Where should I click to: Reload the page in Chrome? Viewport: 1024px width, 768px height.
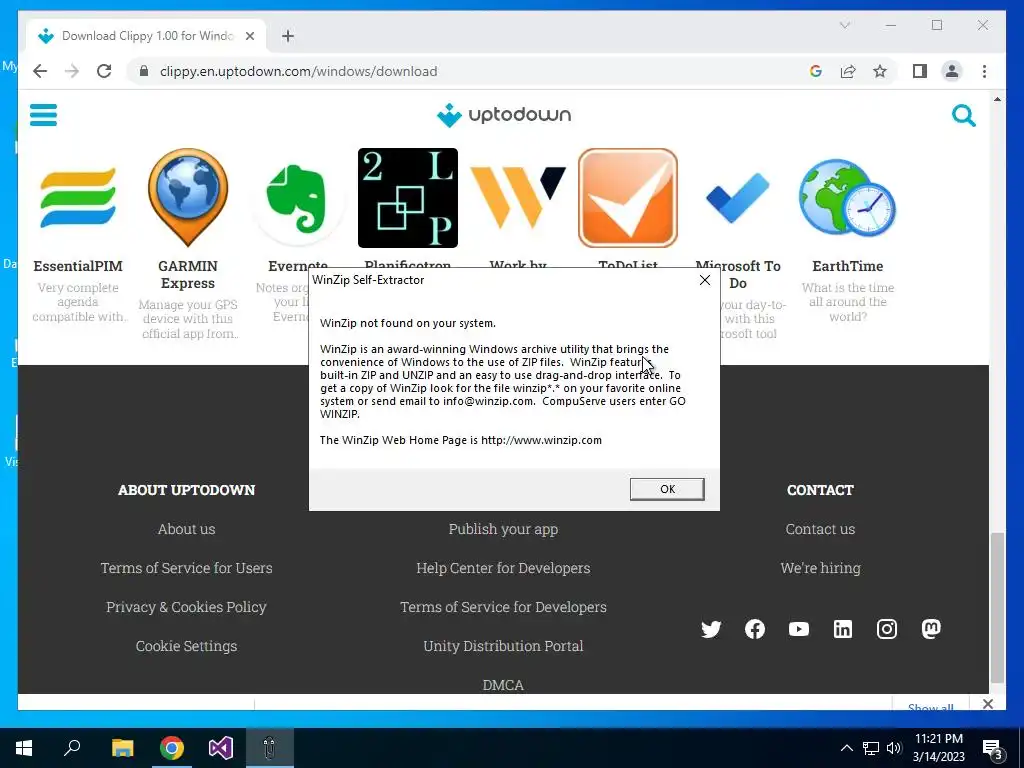[x=104, y=71]
